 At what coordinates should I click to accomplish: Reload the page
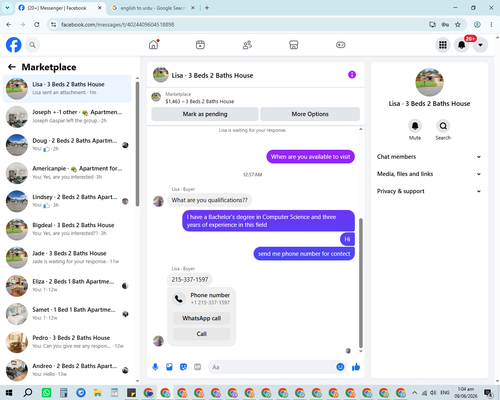tap(37, 24)
